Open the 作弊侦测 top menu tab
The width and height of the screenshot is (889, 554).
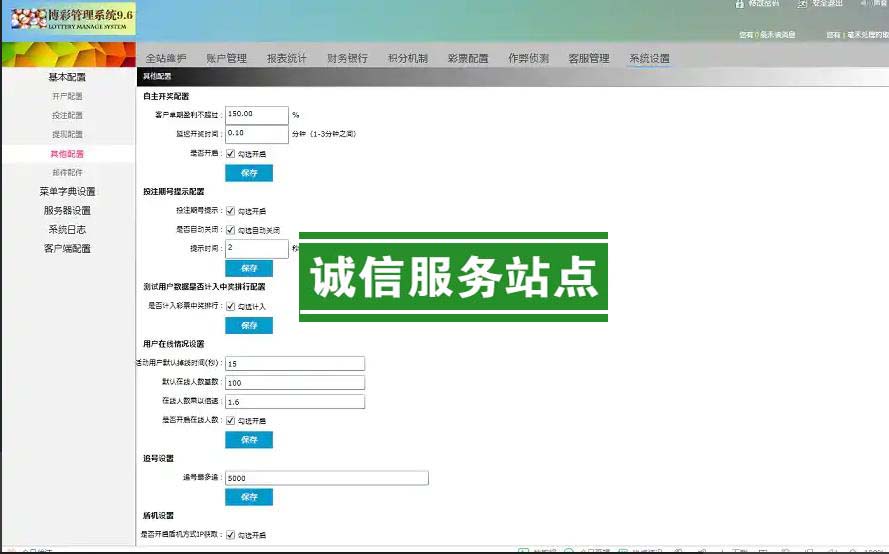tap(528, 59)
